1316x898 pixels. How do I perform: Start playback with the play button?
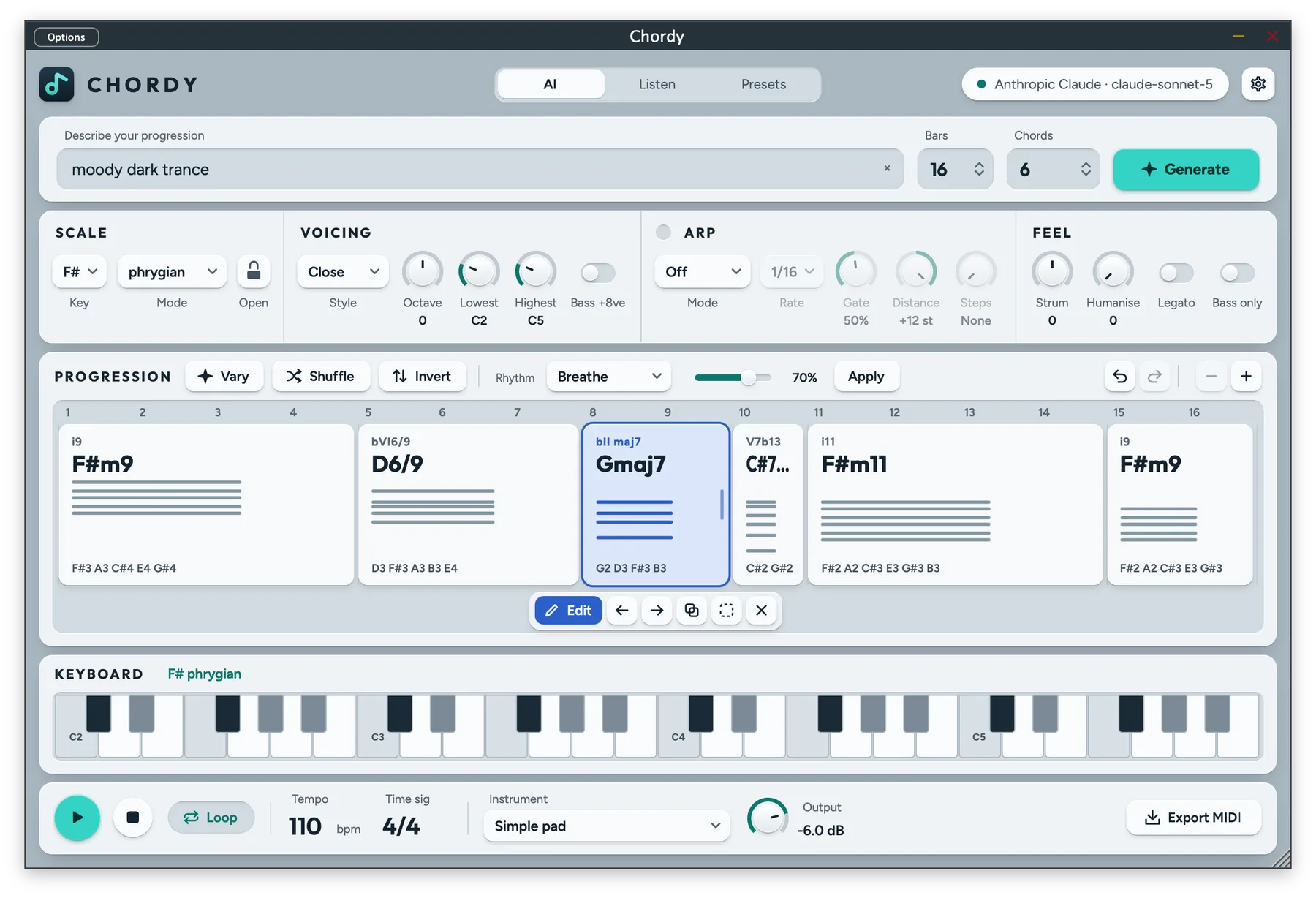pyautogui.click(x=77, y=817)
